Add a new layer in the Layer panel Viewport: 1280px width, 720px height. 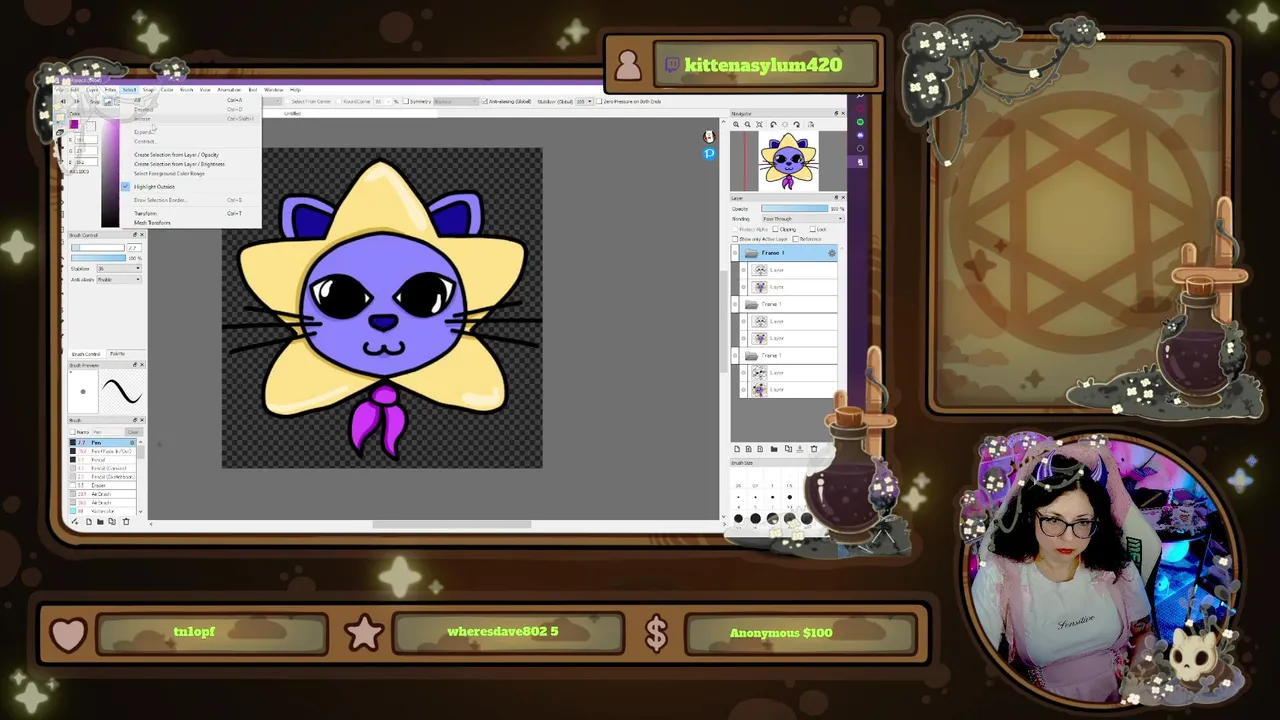(737, 449)
